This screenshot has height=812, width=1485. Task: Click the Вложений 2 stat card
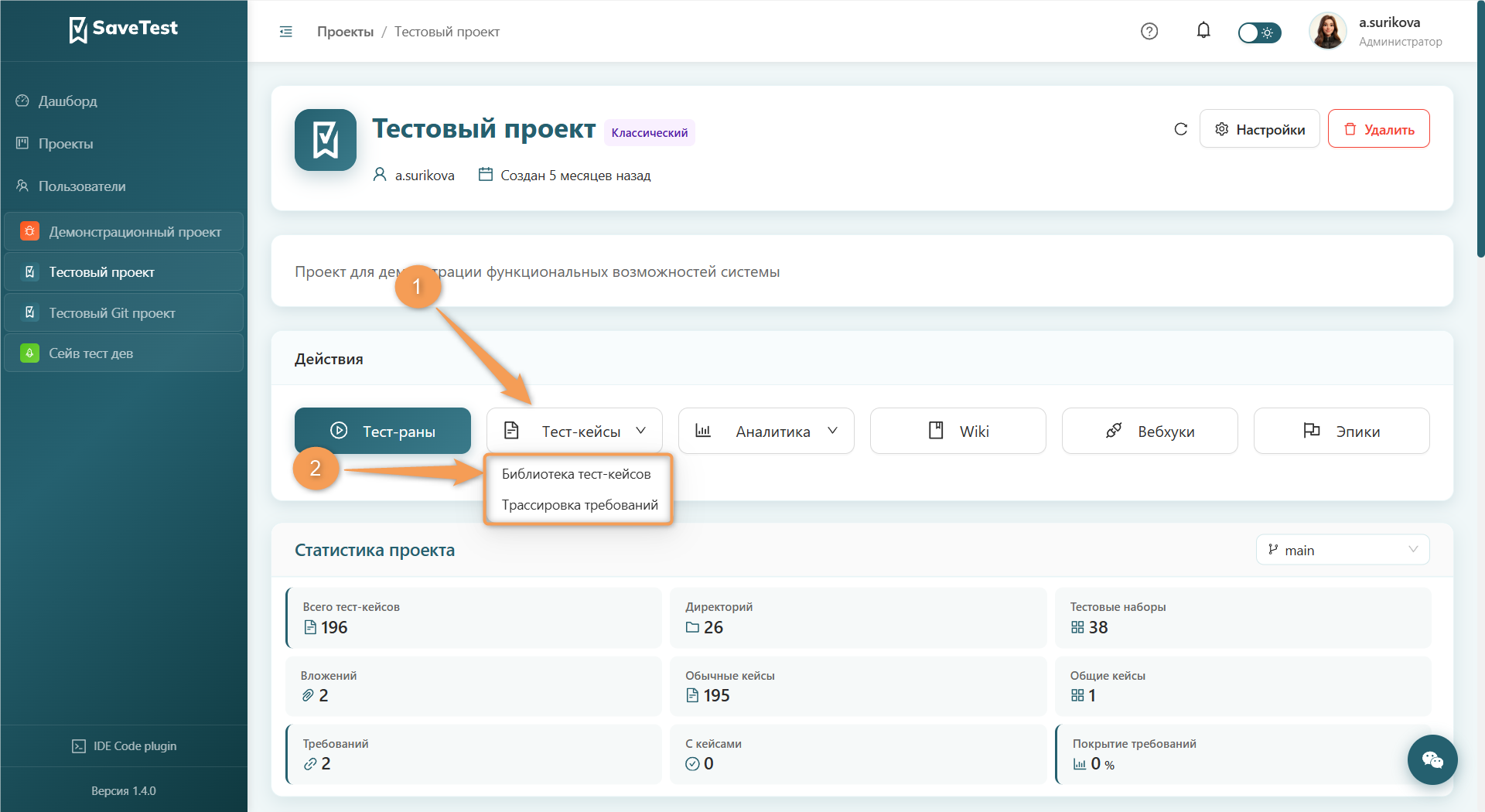point(473,686)
